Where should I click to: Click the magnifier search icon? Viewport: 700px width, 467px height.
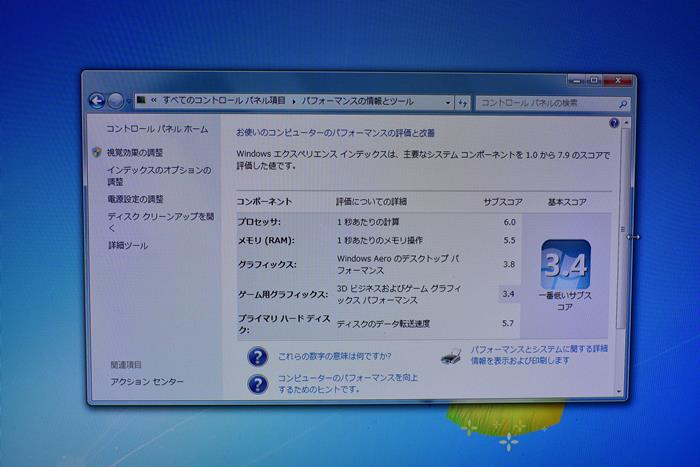coord(623,104)
